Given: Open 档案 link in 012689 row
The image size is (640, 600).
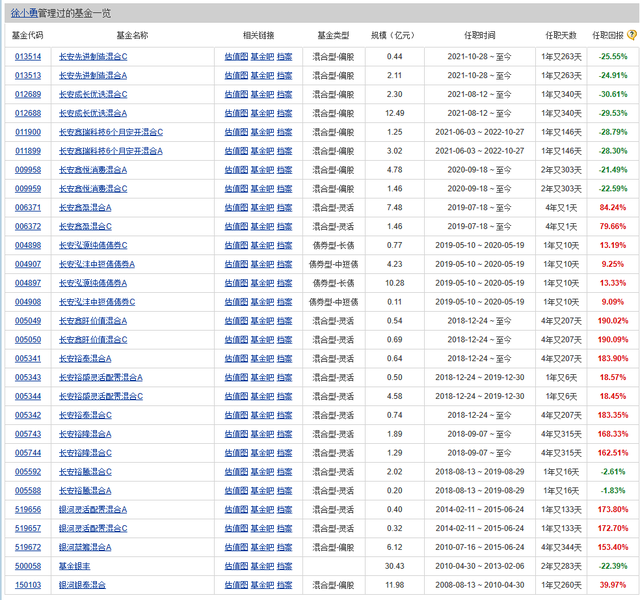Looking at the screenshot, I should tap(284, 94).
